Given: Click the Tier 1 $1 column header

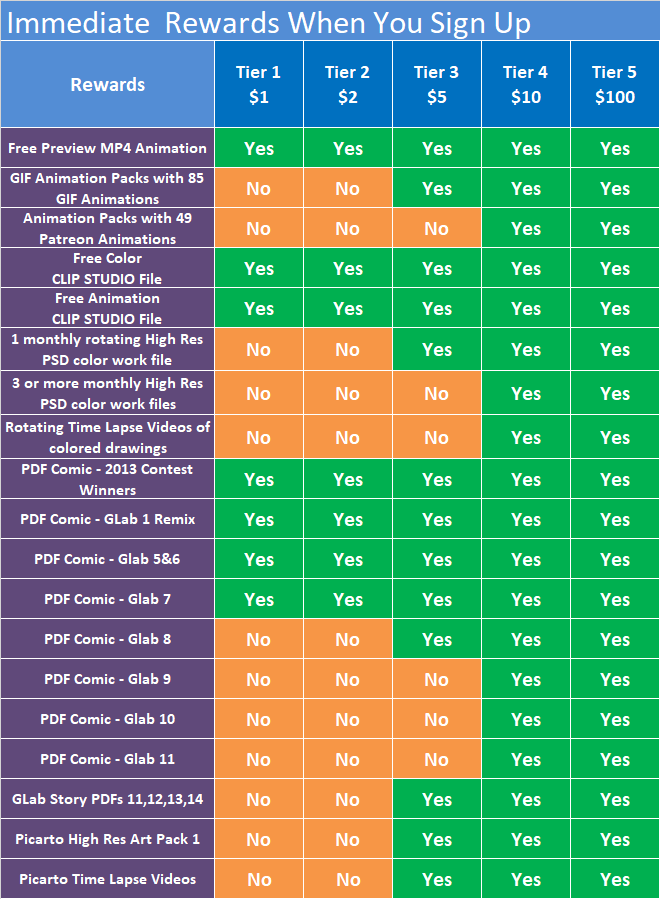Looking at the screenshot, I should [x=258, y=84].
